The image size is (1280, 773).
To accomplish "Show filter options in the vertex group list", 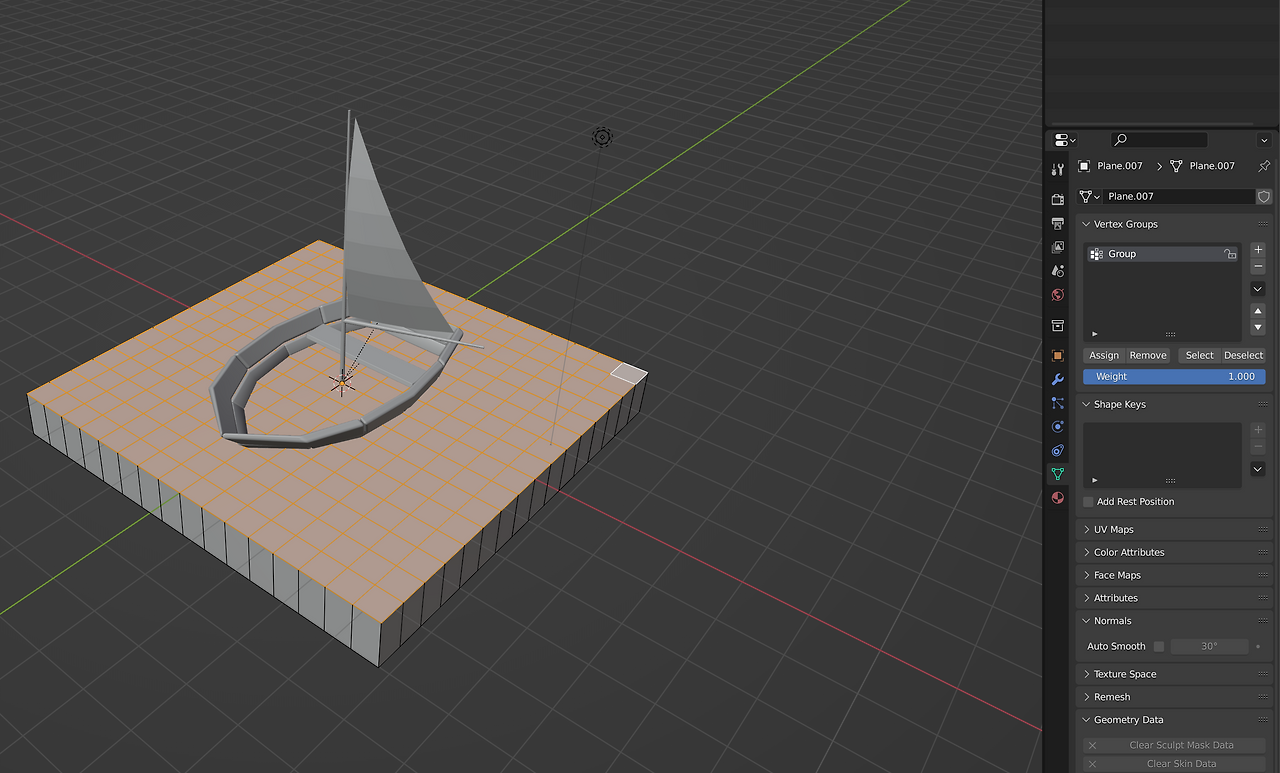I will coord(1095,334).
